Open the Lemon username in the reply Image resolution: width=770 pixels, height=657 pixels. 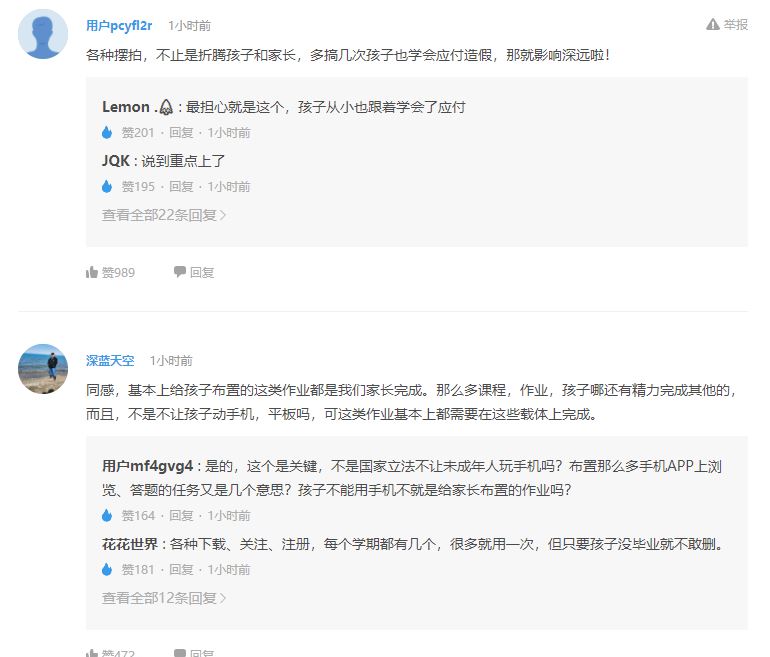pyautogui.click(x=126, y=107)
